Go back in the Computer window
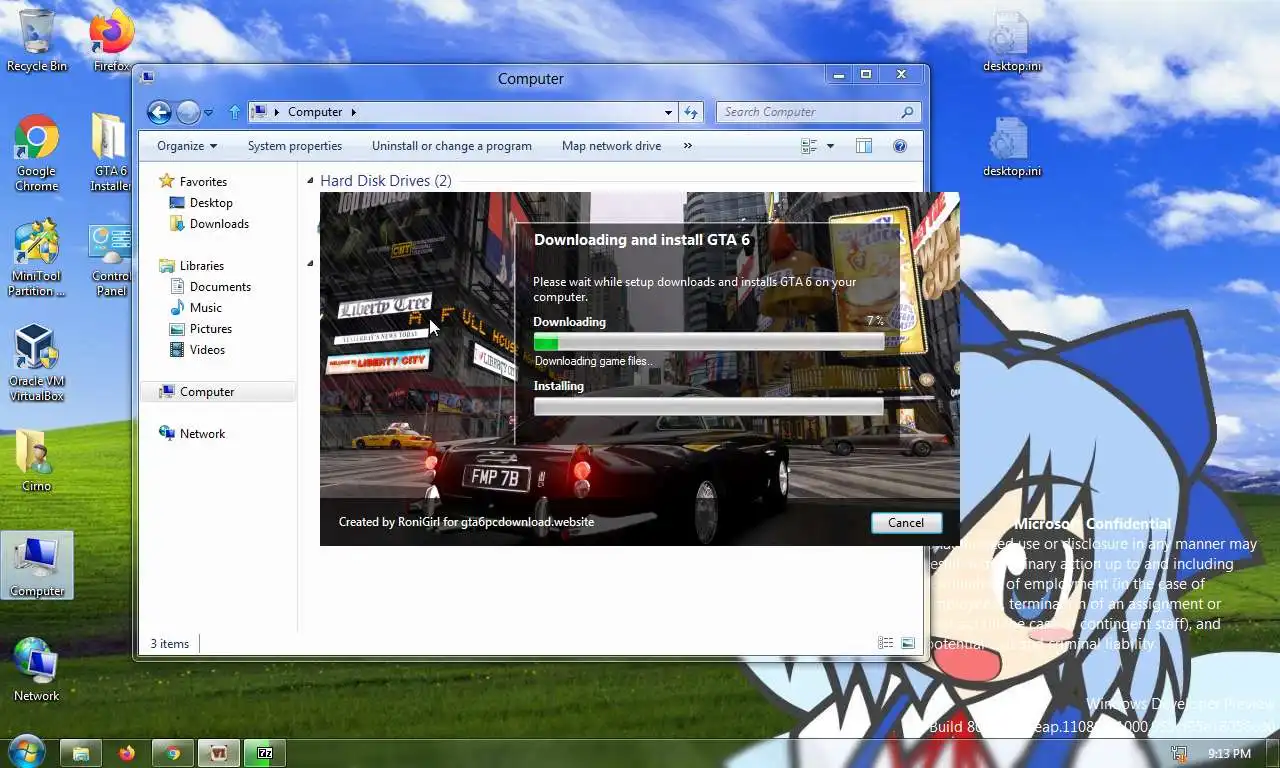Image resolution: width=1280 pixels, height=768 pixels. point(159,112)
